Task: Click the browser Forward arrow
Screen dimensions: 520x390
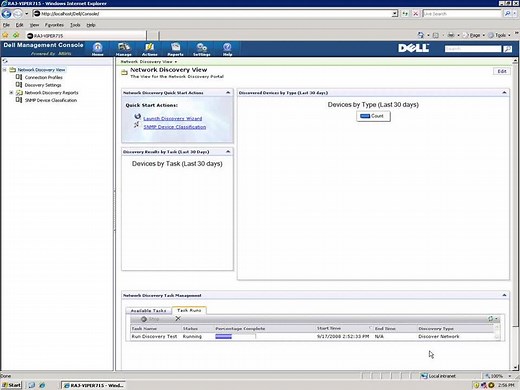Action: 17,14
